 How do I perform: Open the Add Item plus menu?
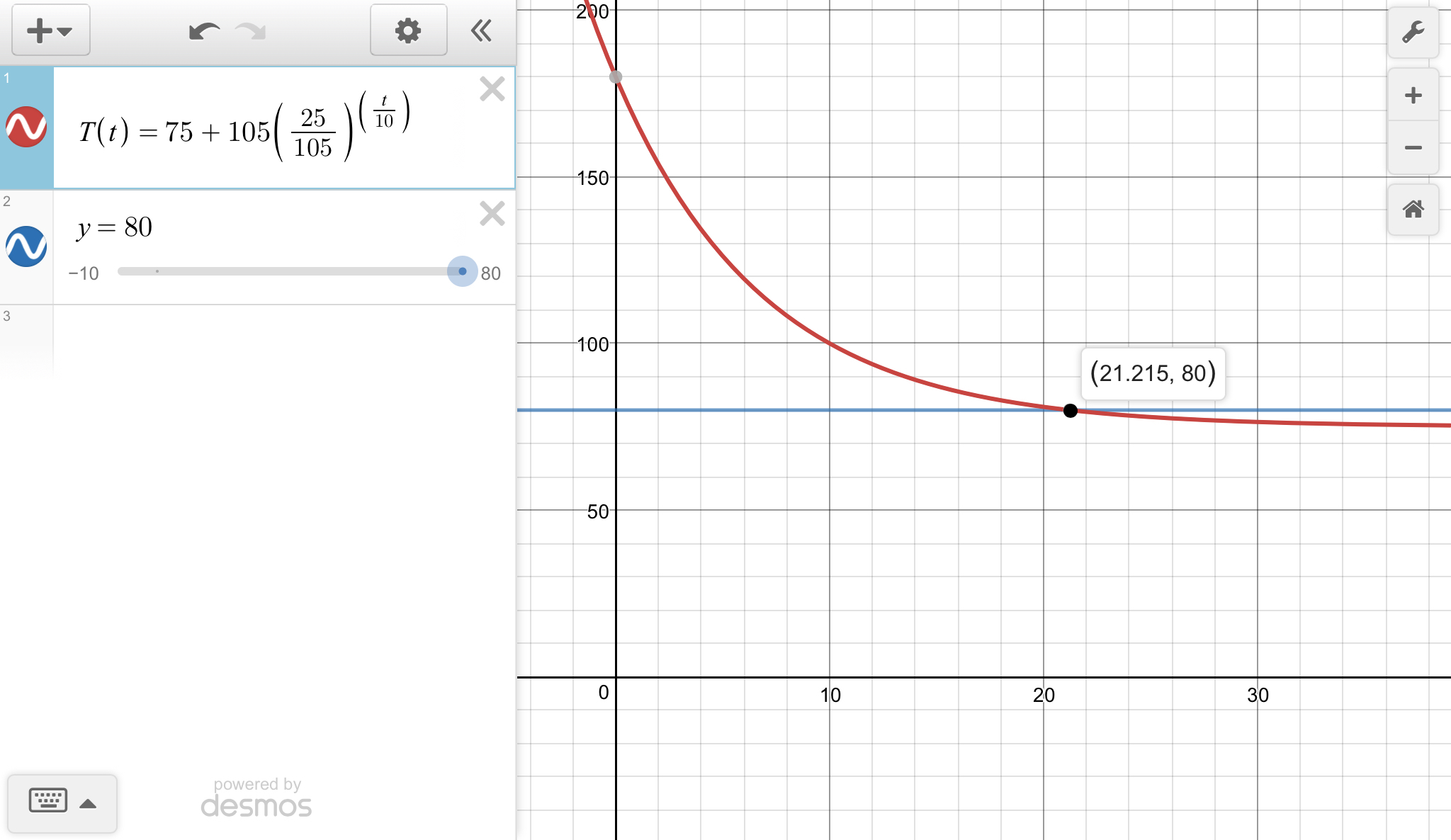coord(50,30)
